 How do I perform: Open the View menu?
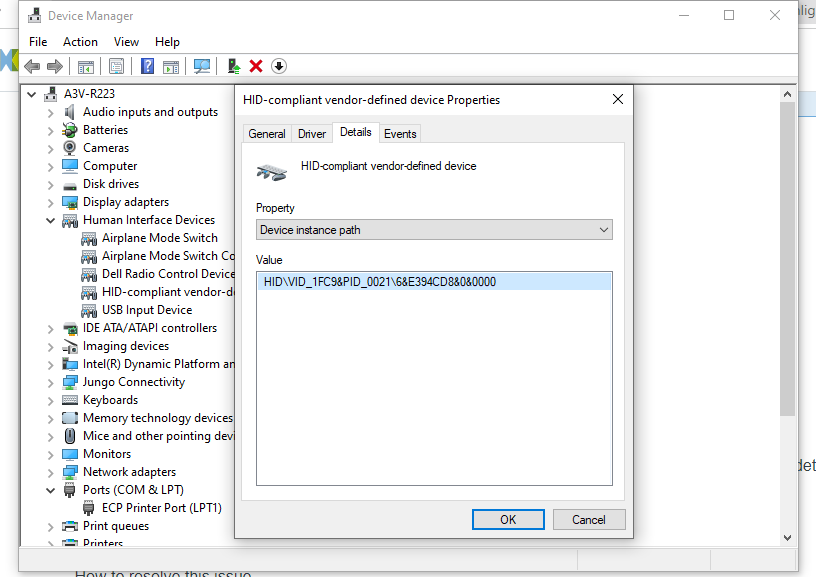click(126, 42)
